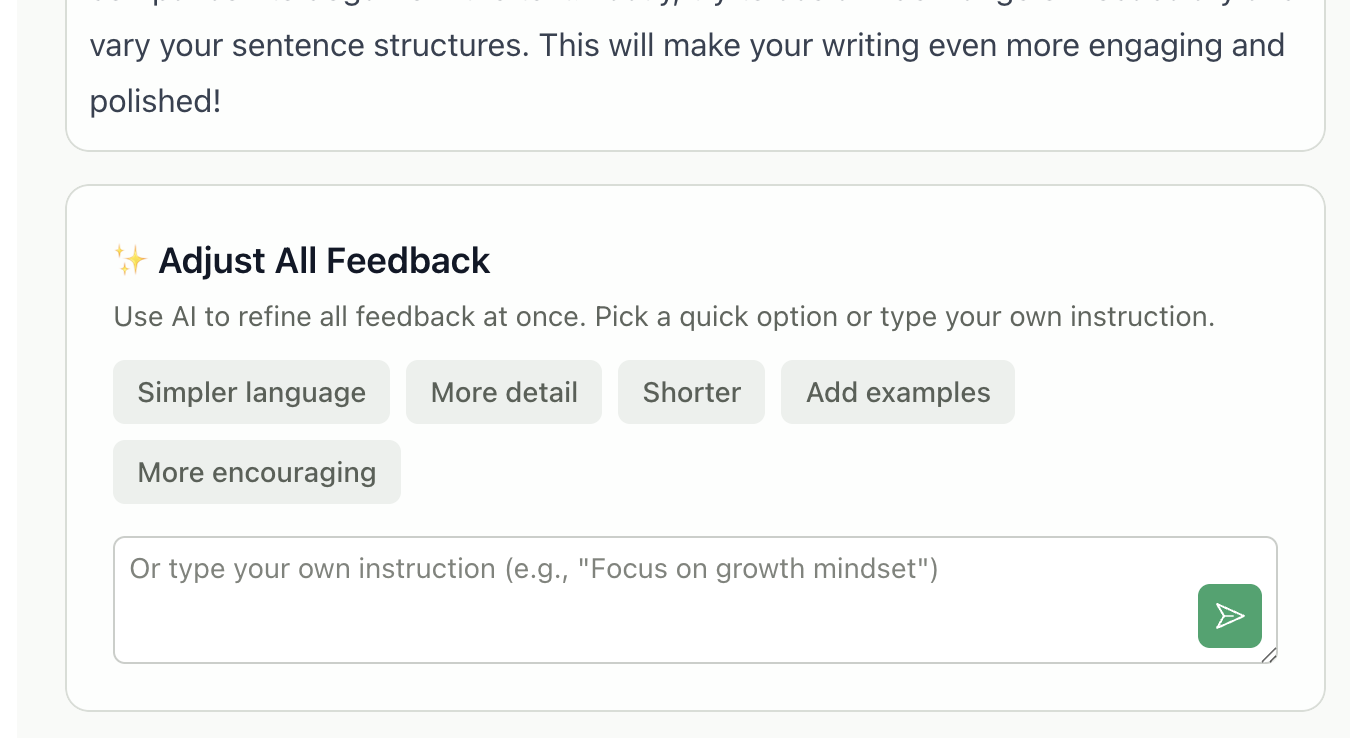Apply the More detail adjustment
The height and width of the screenshot is (738, 1350).
click(x=503, y=392)
